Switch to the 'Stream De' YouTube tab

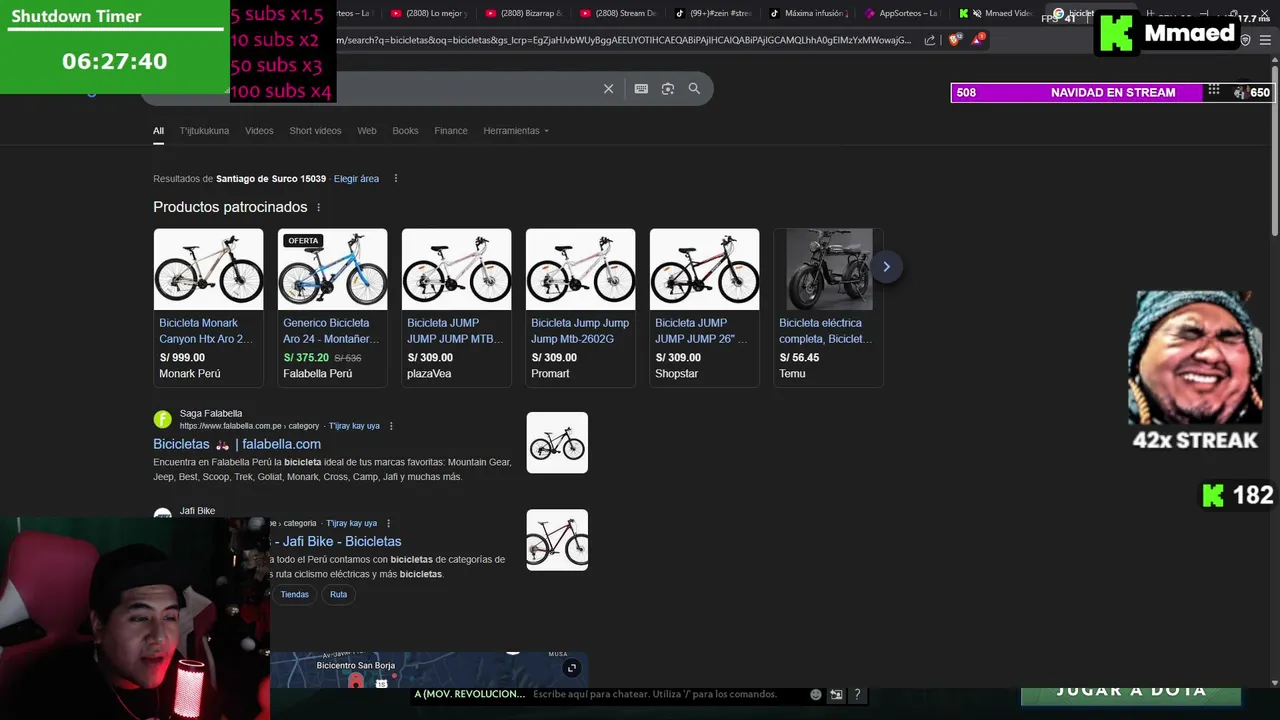tap(617, 13)
